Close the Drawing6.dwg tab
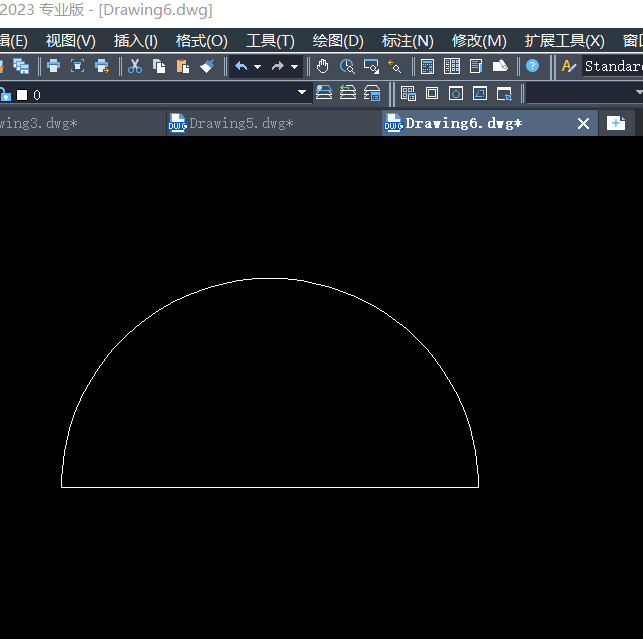 (x=583, y=123)
